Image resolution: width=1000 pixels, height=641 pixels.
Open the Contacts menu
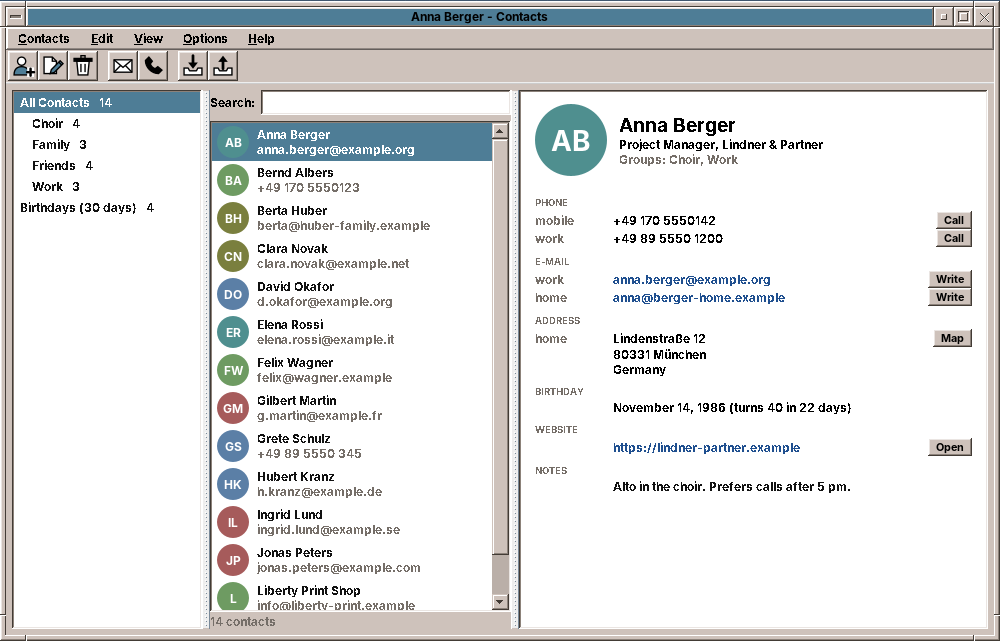(x=43, y=39)
